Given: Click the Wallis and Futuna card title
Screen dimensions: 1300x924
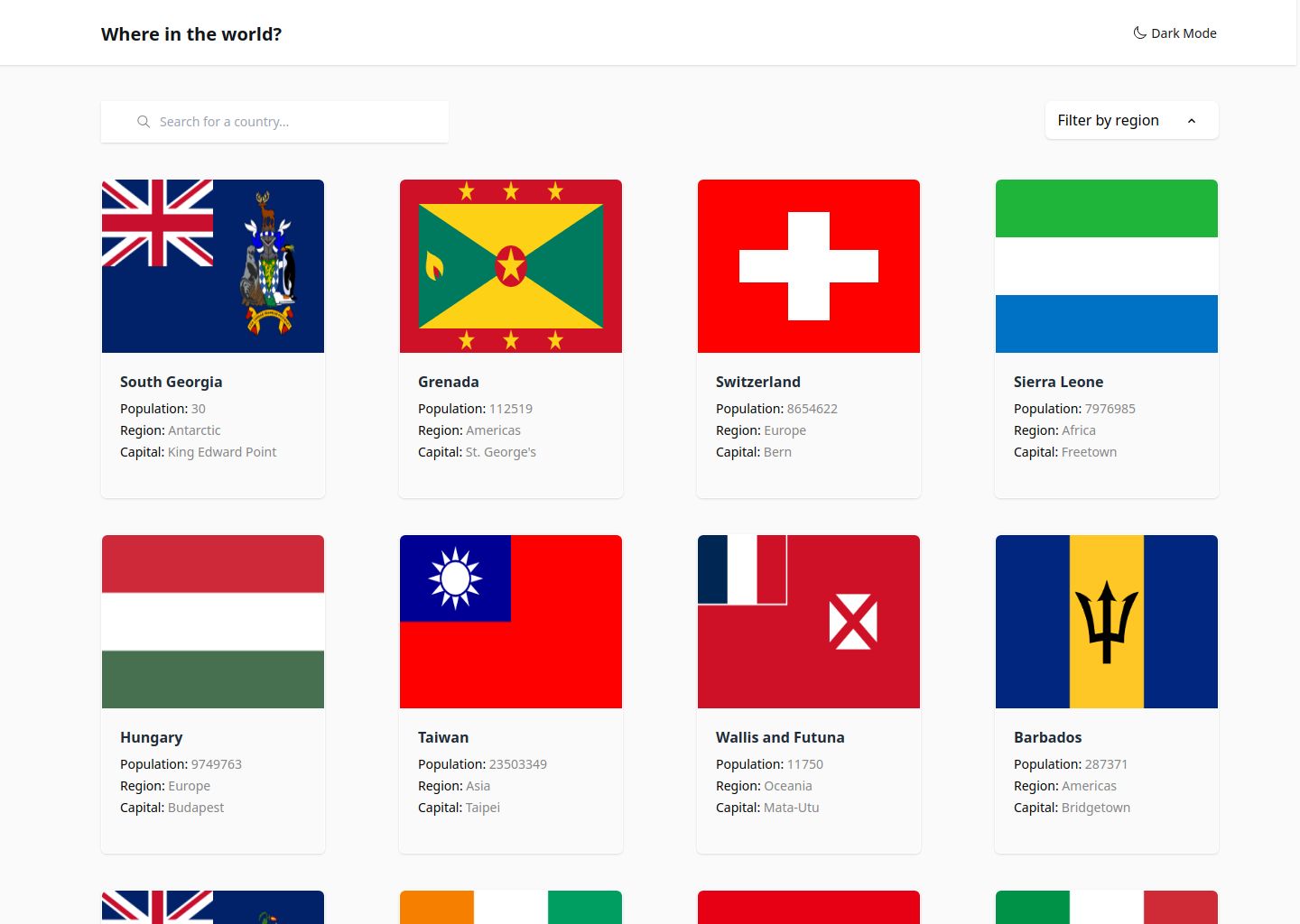Looking at the screenshot, I should tap(779, 737).
